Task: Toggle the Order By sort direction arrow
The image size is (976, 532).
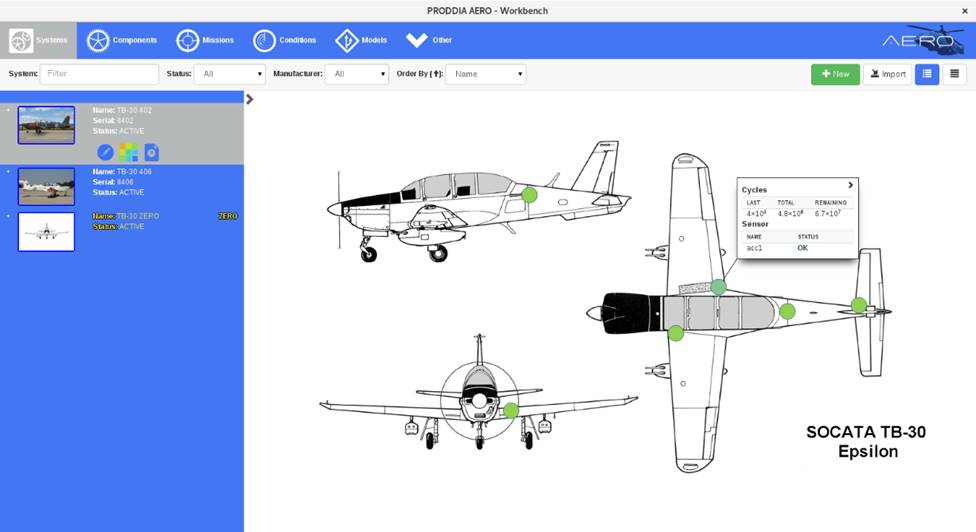Action: tap(436, 73)
